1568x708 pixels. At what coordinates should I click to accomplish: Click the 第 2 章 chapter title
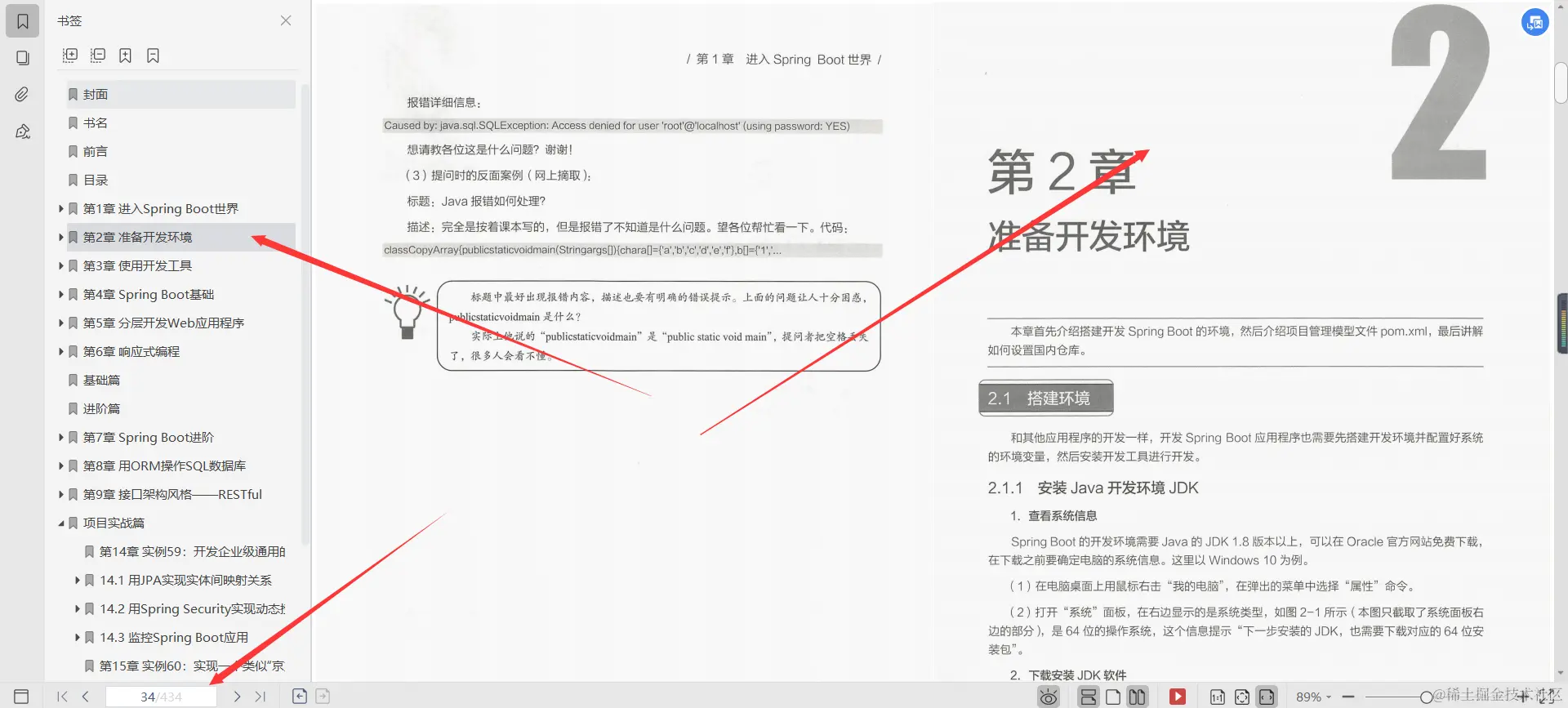[x=1062, y=172]
